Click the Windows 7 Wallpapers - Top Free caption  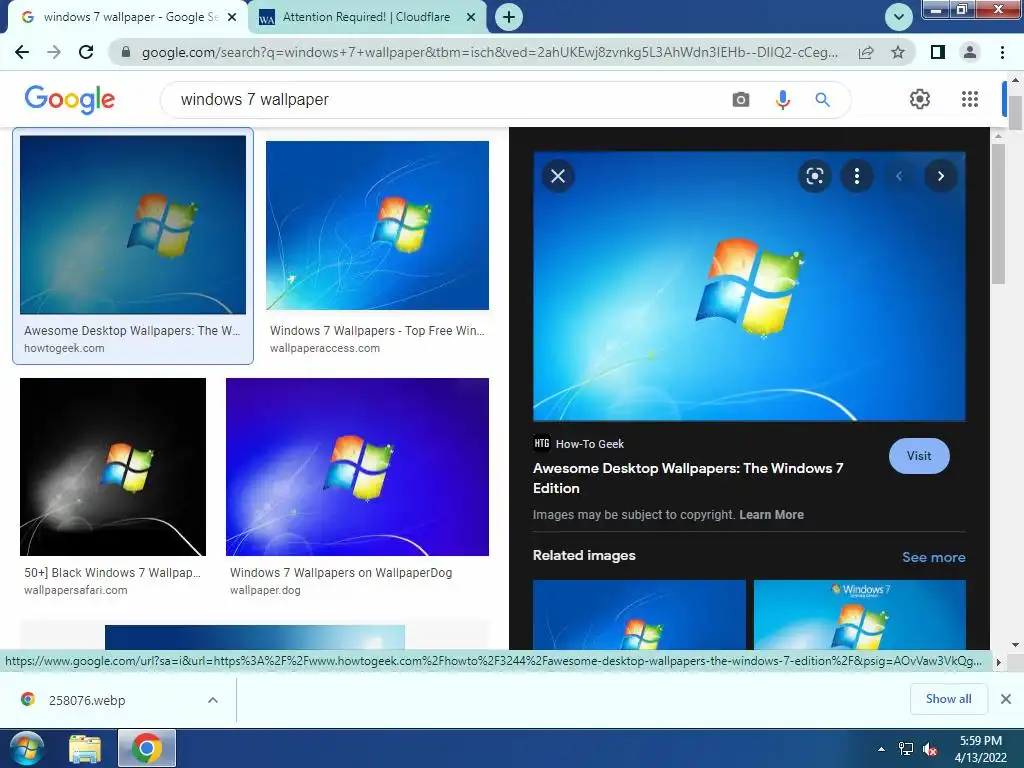(377, 330)
